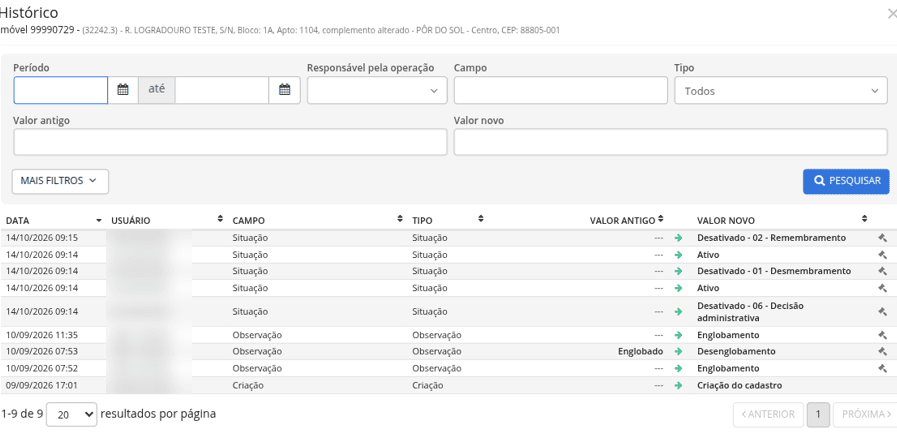This screenshot has width=897, height=432.
Task: Click the Valor antigo input field
Action: click(230, 142)
